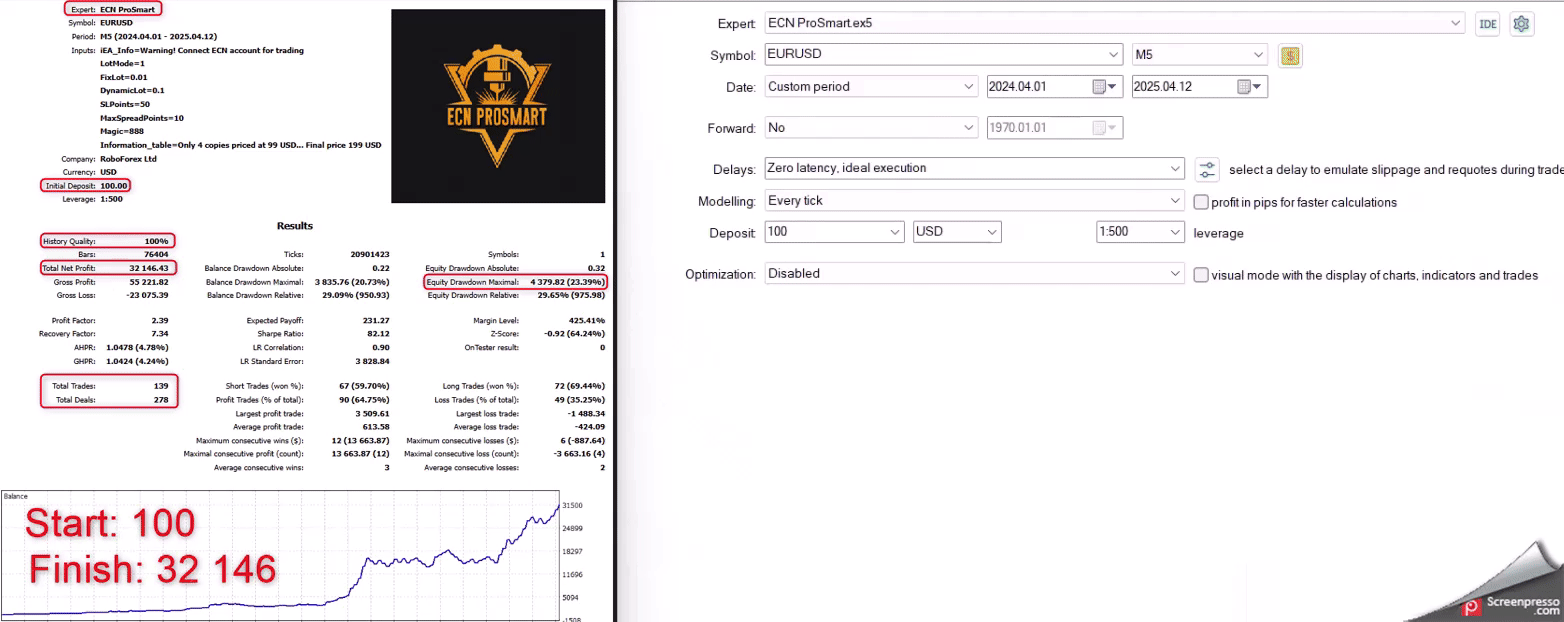Click the Expected Payoff value 231.27
The image size is (1564, 622).
pyautogui.click(x=375, y=321)
